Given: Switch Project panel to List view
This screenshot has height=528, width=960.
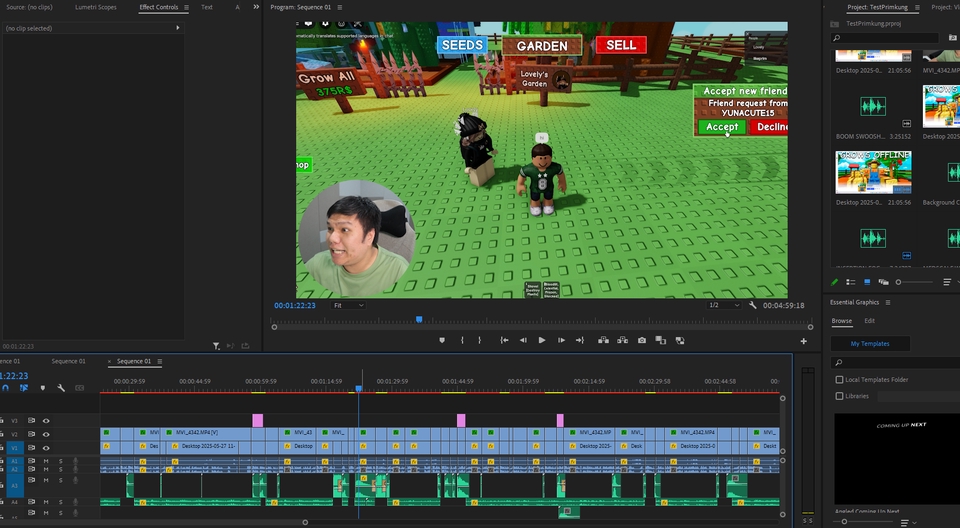Looking at the screenshot, I should click(x=850, y=282).
